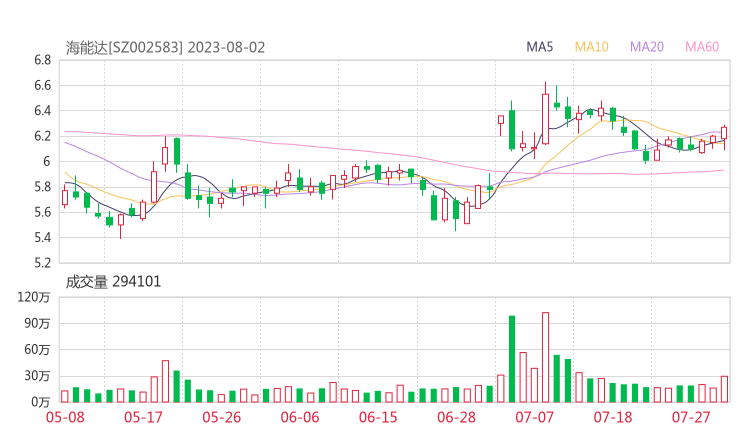
Task: Click the 120万 volume axis label
Action: (34, 297)
